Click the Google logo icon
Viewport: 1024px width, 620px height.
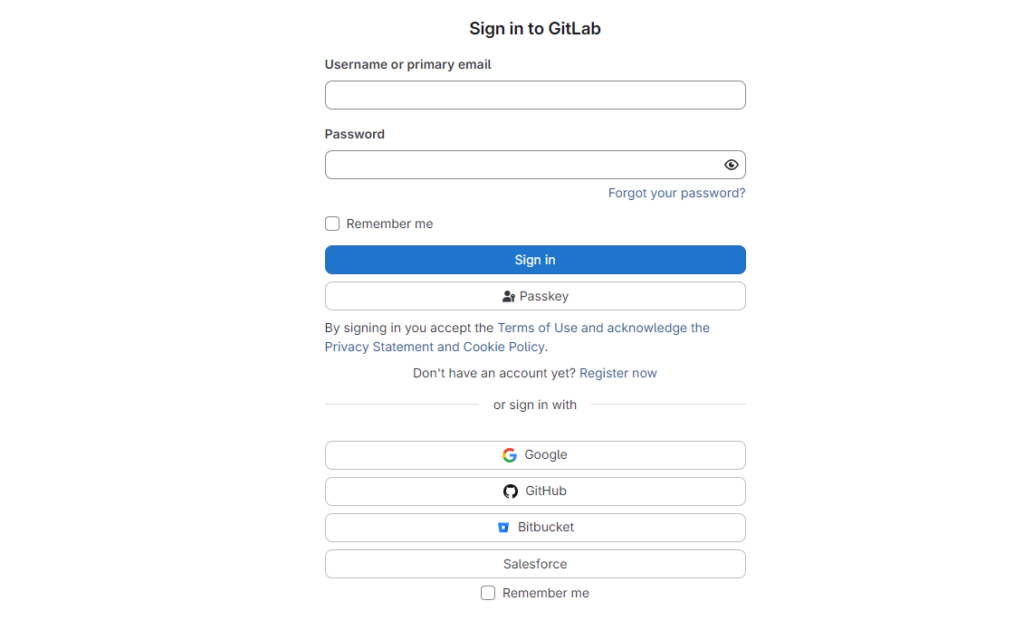(x=510, y=455)
